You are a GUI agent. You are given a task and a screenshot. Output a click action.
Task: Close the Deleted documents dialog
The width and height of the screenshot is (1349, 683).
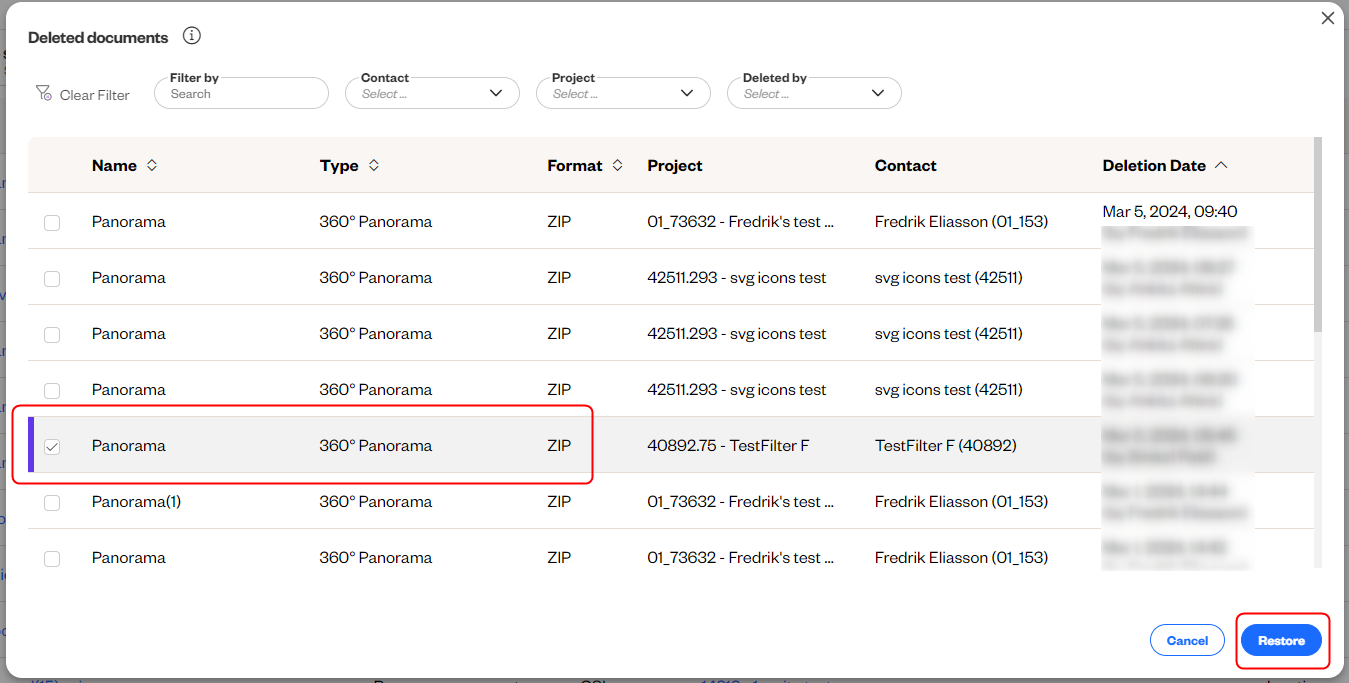point(1328,18)
